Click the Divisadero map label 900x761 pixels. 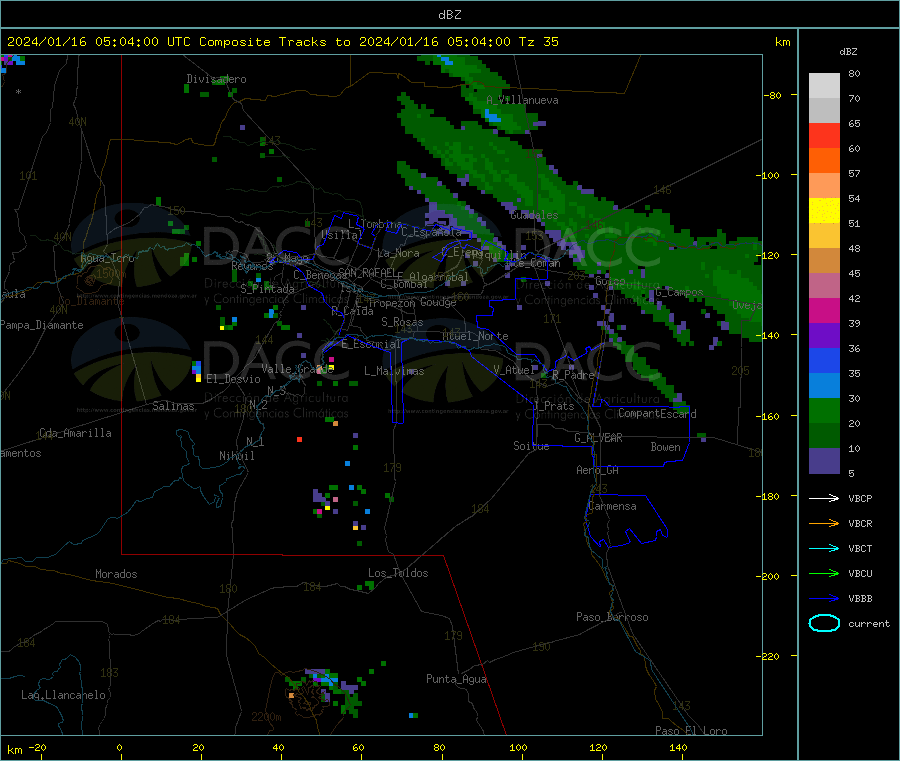coord(216,79)
